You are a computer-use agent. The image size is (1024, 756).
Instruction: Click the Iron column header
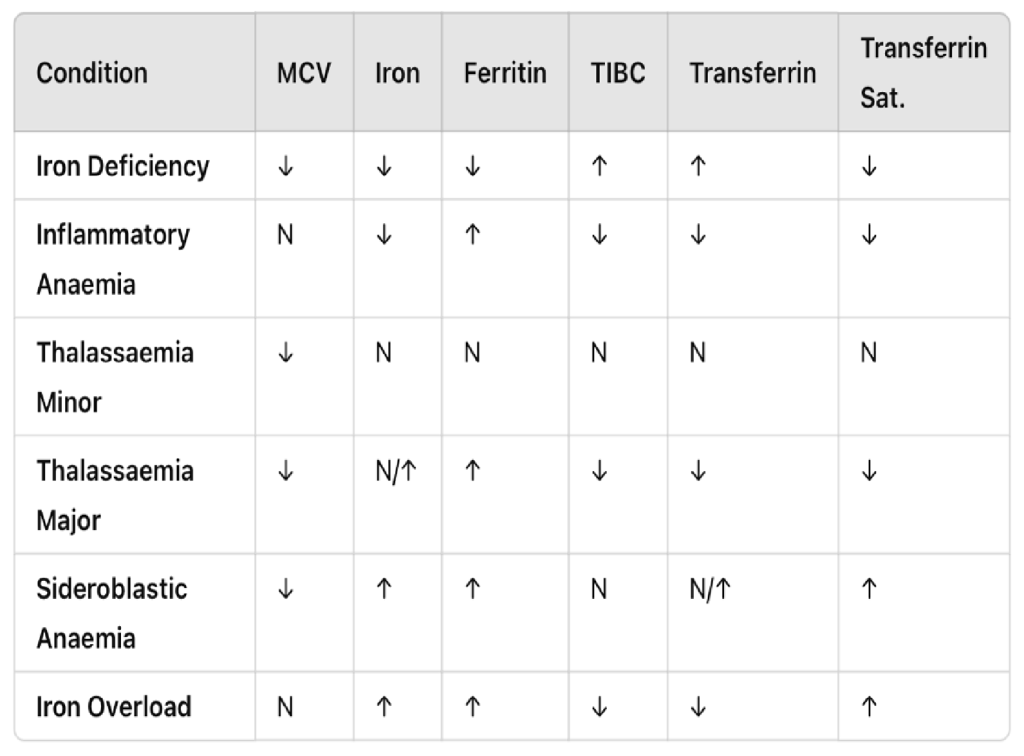(397, 73)
